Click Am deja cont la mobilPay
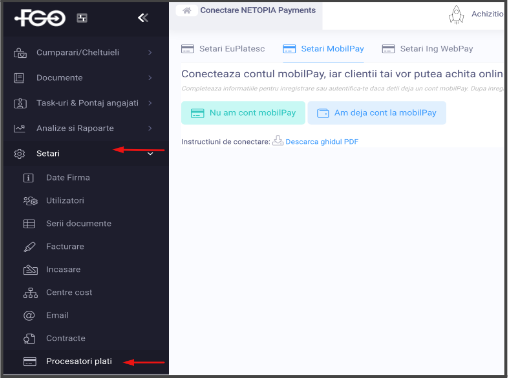The height and width of the screenshot is (378, 508). (377, 113)
